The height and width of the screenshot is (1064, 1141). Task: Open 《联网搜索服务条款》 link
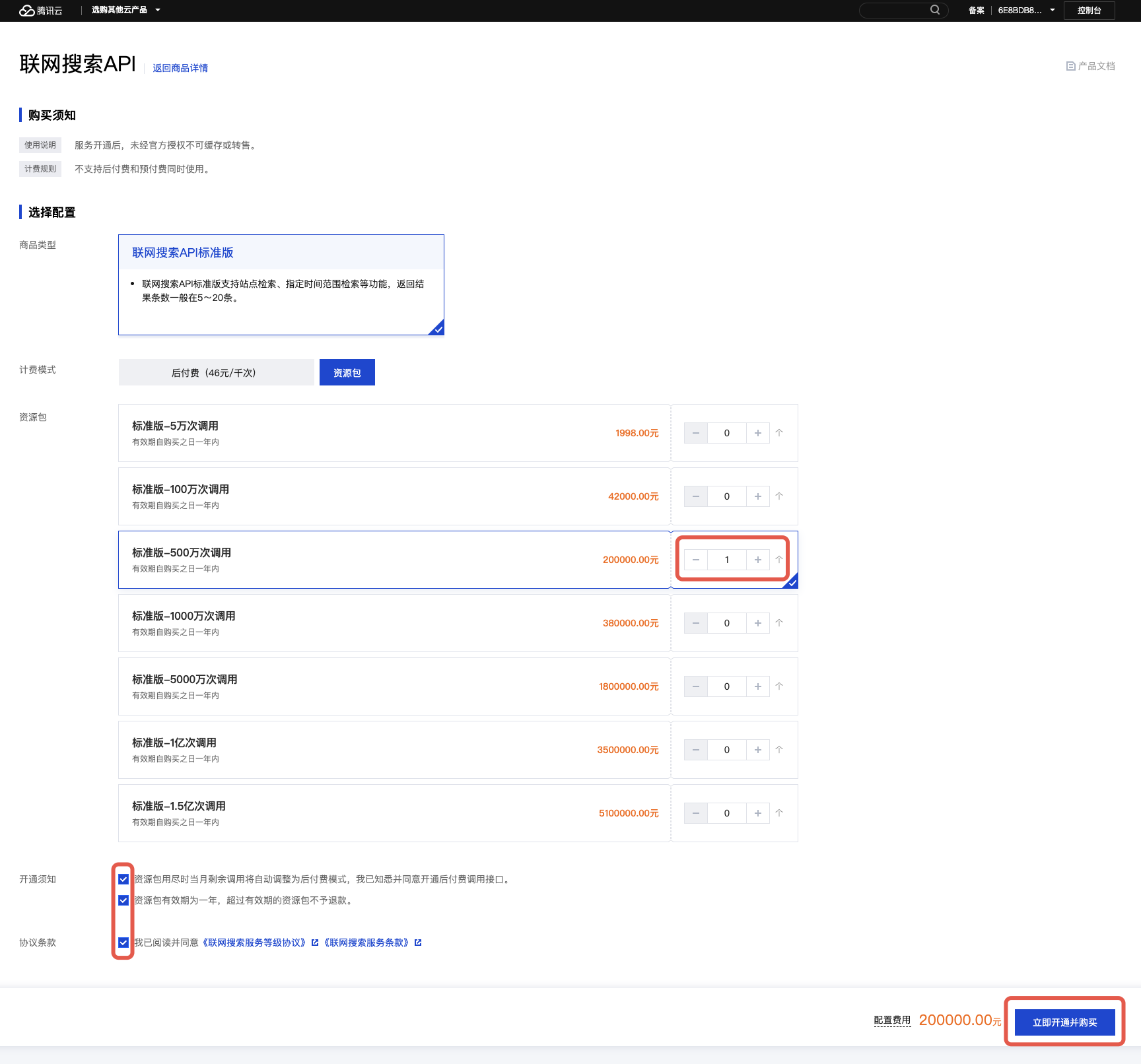coord(366,943)
